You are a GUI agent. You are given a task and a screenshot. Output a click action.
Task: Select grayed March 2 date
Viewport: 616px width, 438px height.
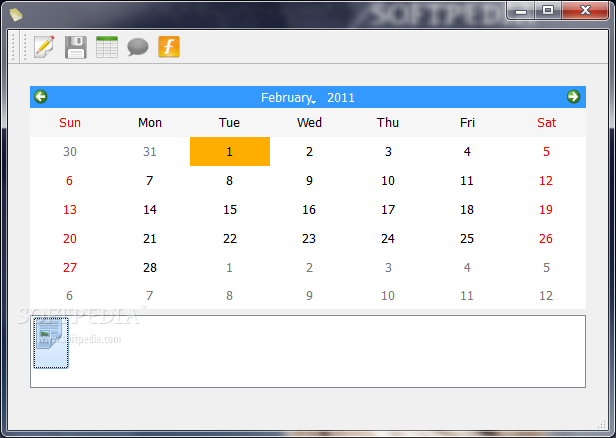pos(310,268)
